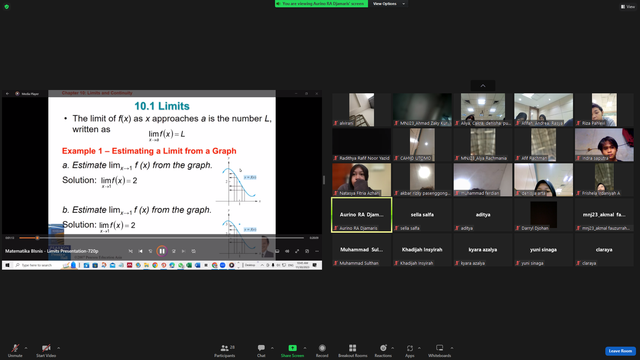Click Media Player next track button

[183, 251]
